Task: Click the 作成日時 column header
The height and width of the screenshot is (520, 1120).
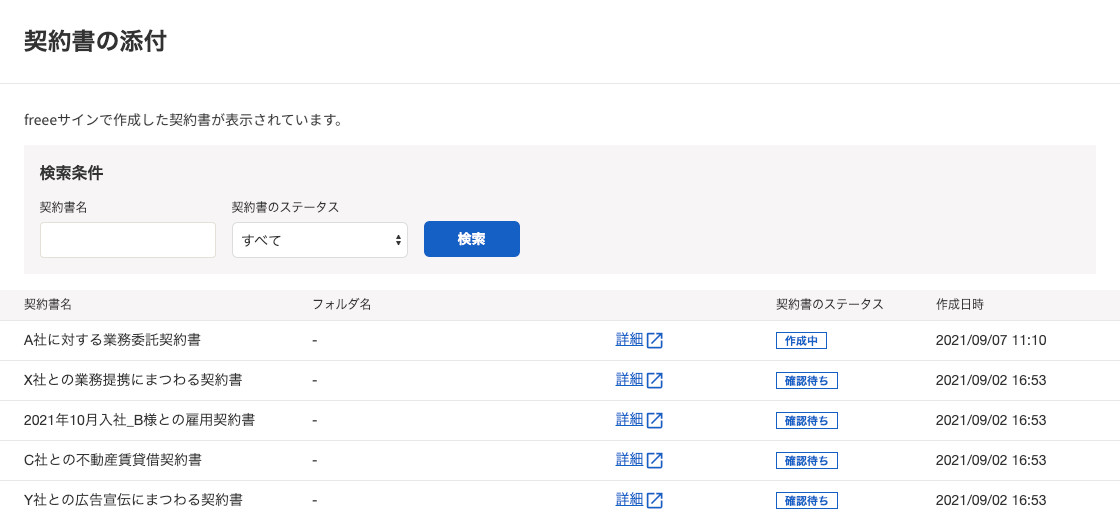Action: pos(959,304)
